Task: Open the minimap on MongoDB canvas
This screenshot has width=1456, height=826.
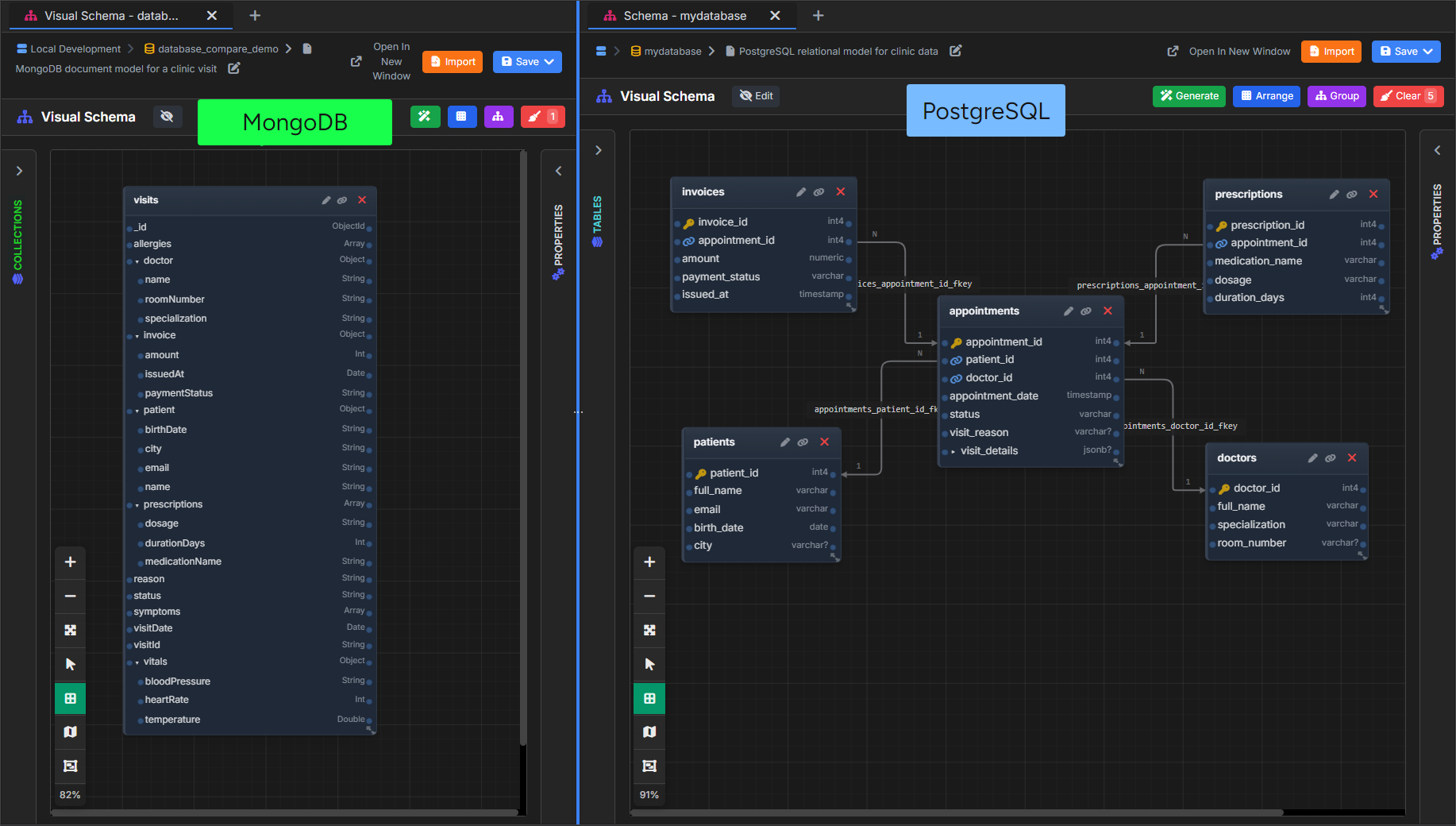Action: tap(71, 732)
